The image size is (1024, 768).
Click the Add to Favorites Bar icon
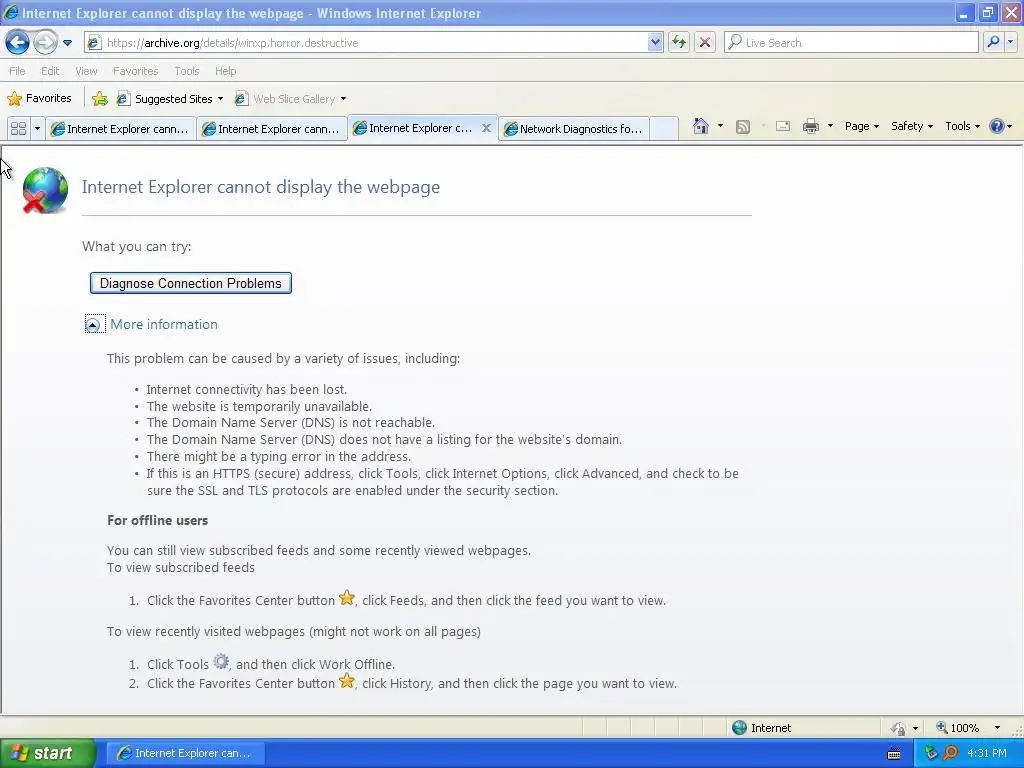pos(100,99)
